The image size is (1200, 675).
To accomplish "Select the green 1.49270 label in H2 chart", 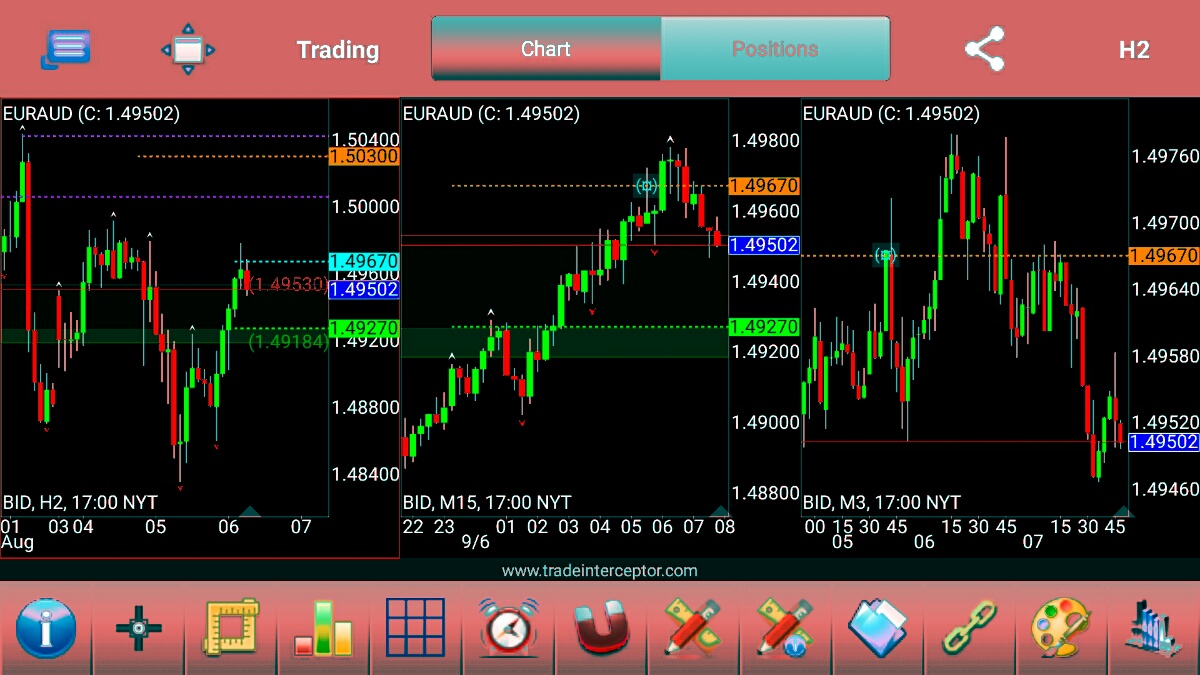I will [x=364, y=327].
